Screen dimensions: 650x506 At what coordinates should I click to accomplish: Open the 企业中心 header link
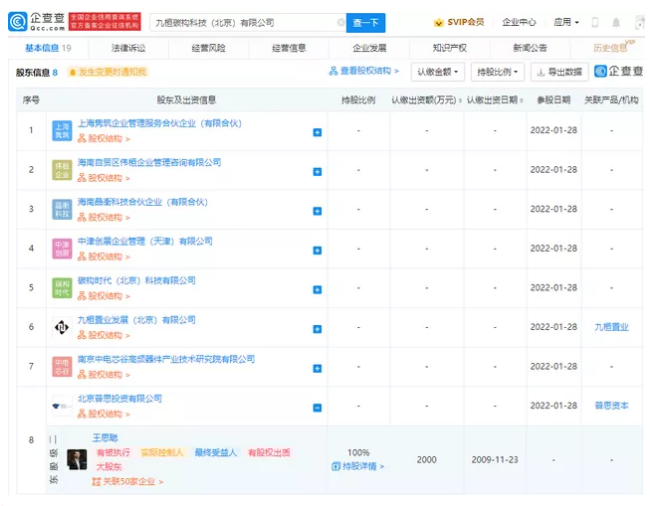519,22
